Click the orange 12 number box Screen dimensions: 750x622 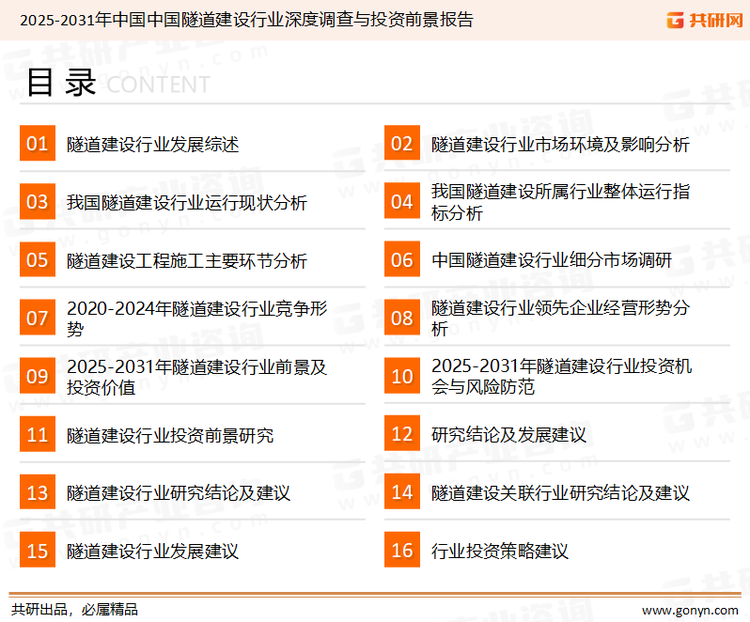pos(402,434)
